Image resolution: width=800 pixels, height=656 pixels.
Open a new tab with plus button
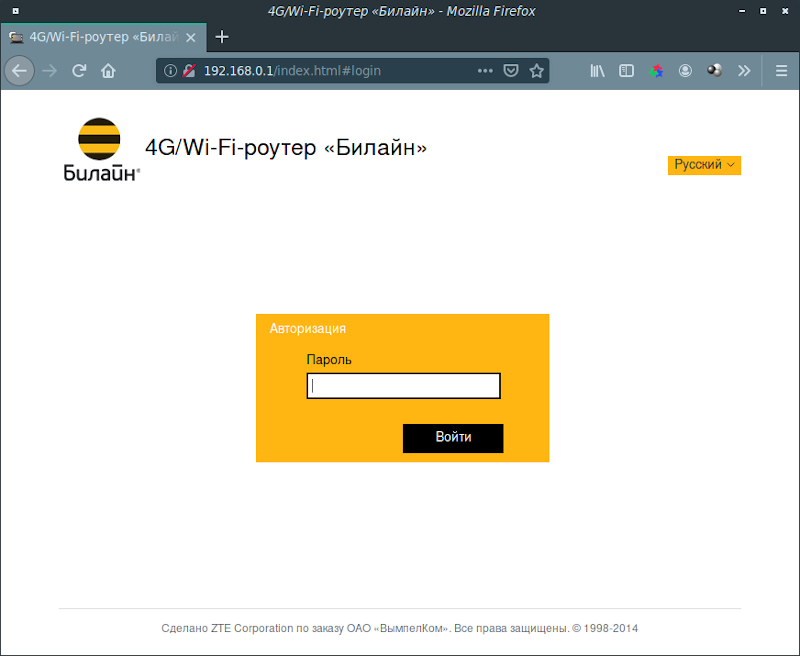222,37
